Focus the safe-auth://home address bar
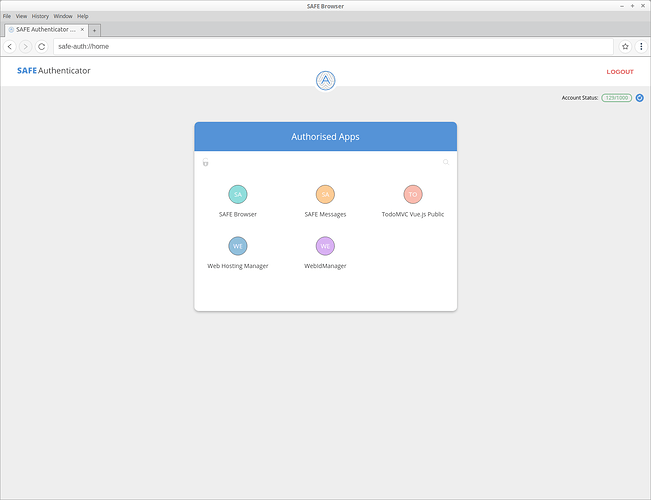 333,47
